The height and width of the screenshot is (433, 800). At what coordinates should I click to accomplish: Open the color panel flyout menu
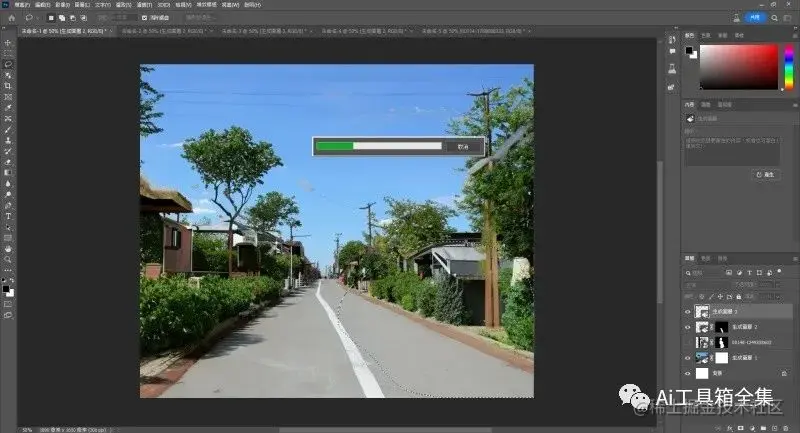[794, 35]
